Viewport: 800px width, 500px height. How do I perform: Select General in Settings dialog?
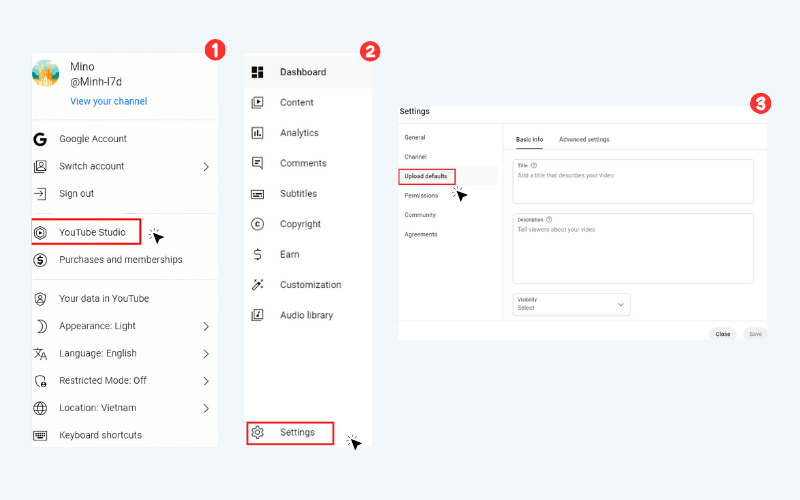click(415, 137)
